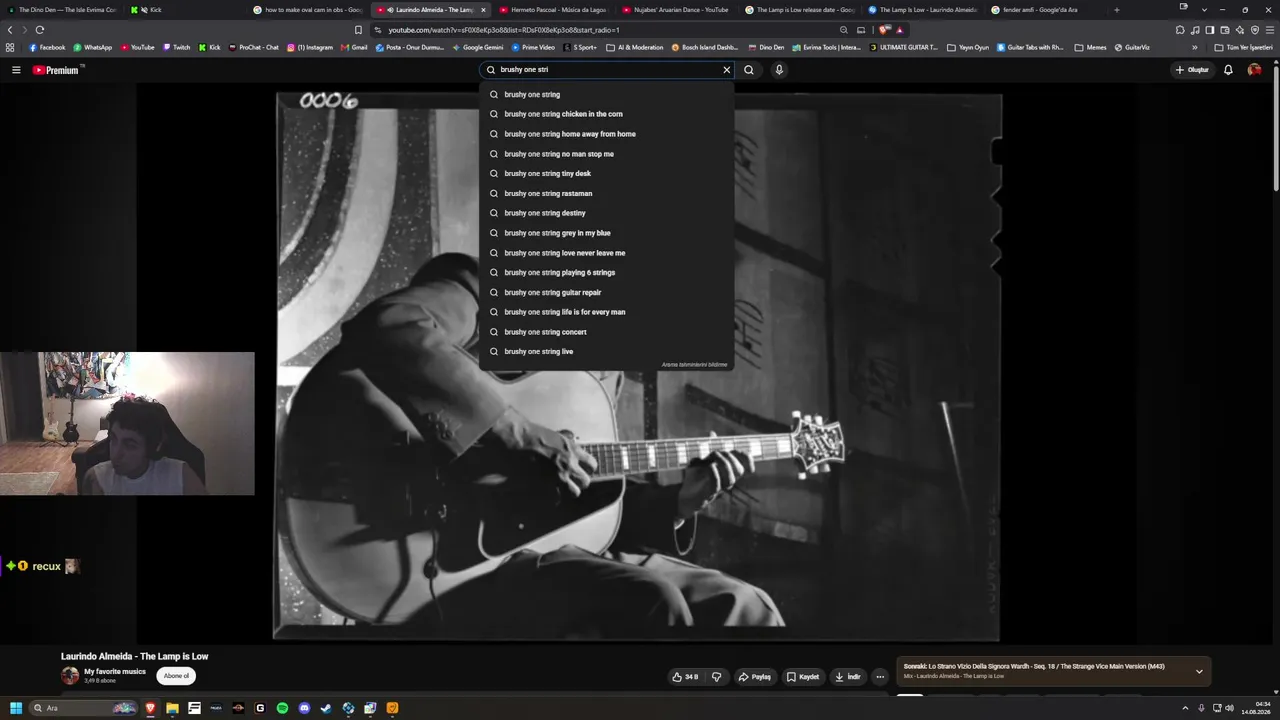
Task: Open the apps grid shortcut in bookmarks bar
Action: [x=10, y=47]
